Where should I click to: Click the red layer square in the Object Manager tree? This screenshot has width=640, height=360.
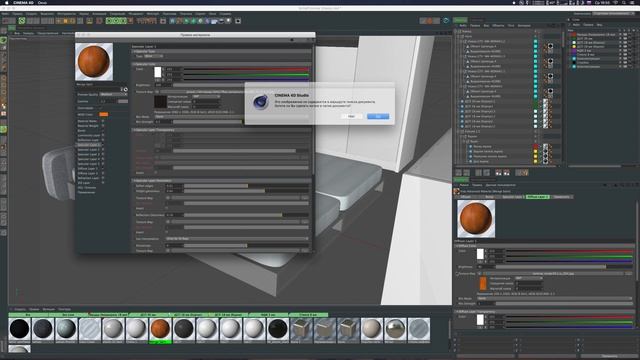pos(536,146)
